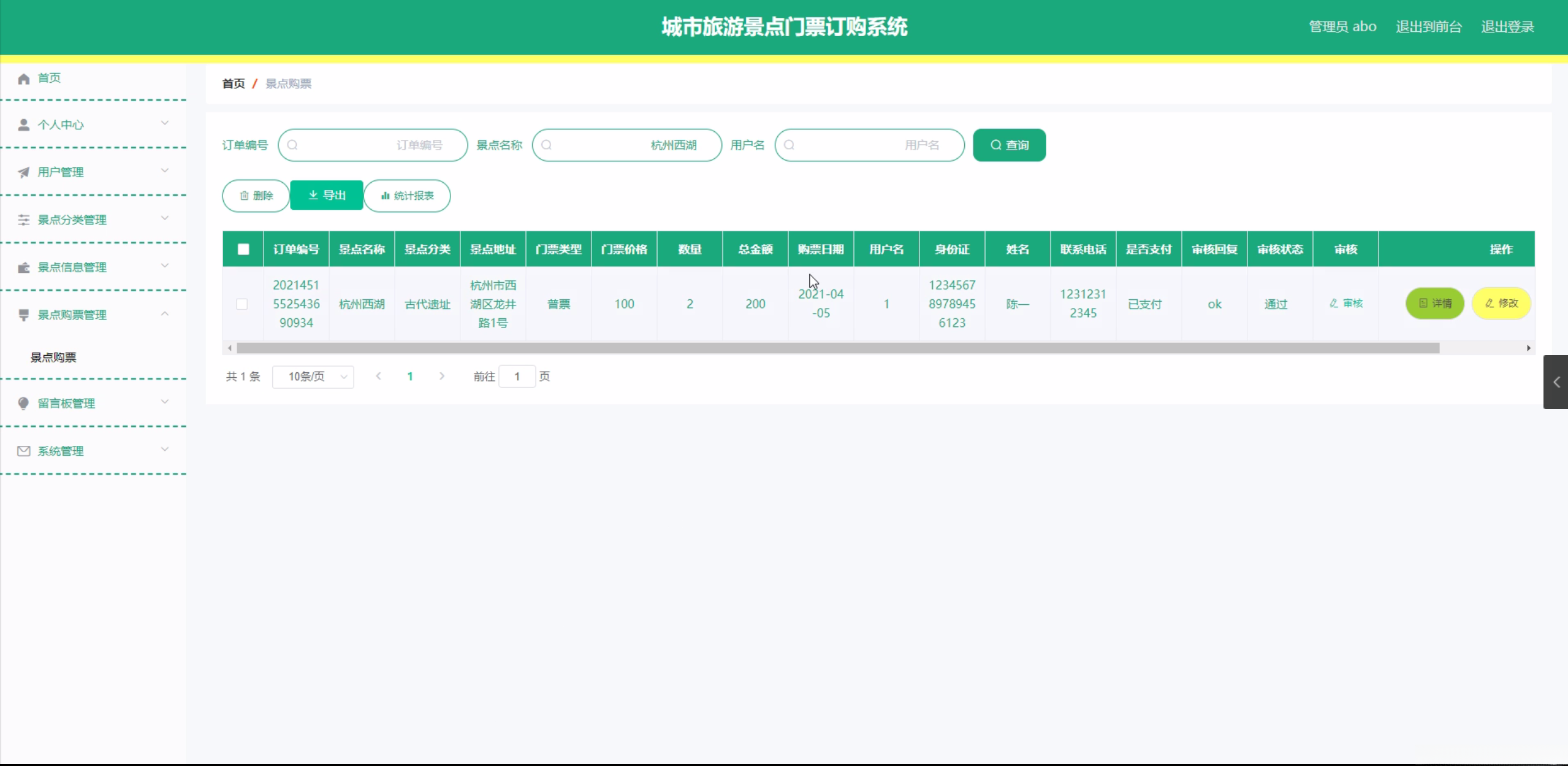Open 用户管理 sidebar menu label
The image size is (1568, 766).
pyautogui.click(x=61, y=172)
